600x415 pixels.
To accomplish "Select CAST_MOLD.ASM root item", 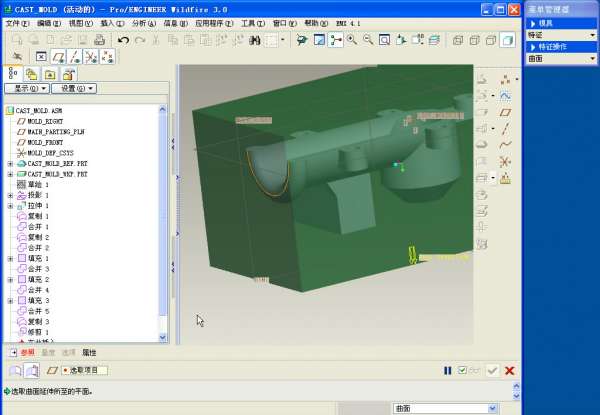I will coord(38,111).
